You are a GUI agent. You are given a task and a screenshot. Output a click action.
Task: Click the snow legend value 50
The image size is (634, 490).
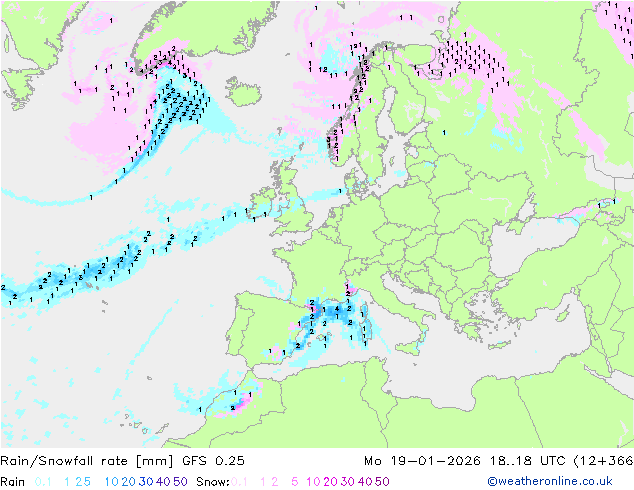click(382, 482)
